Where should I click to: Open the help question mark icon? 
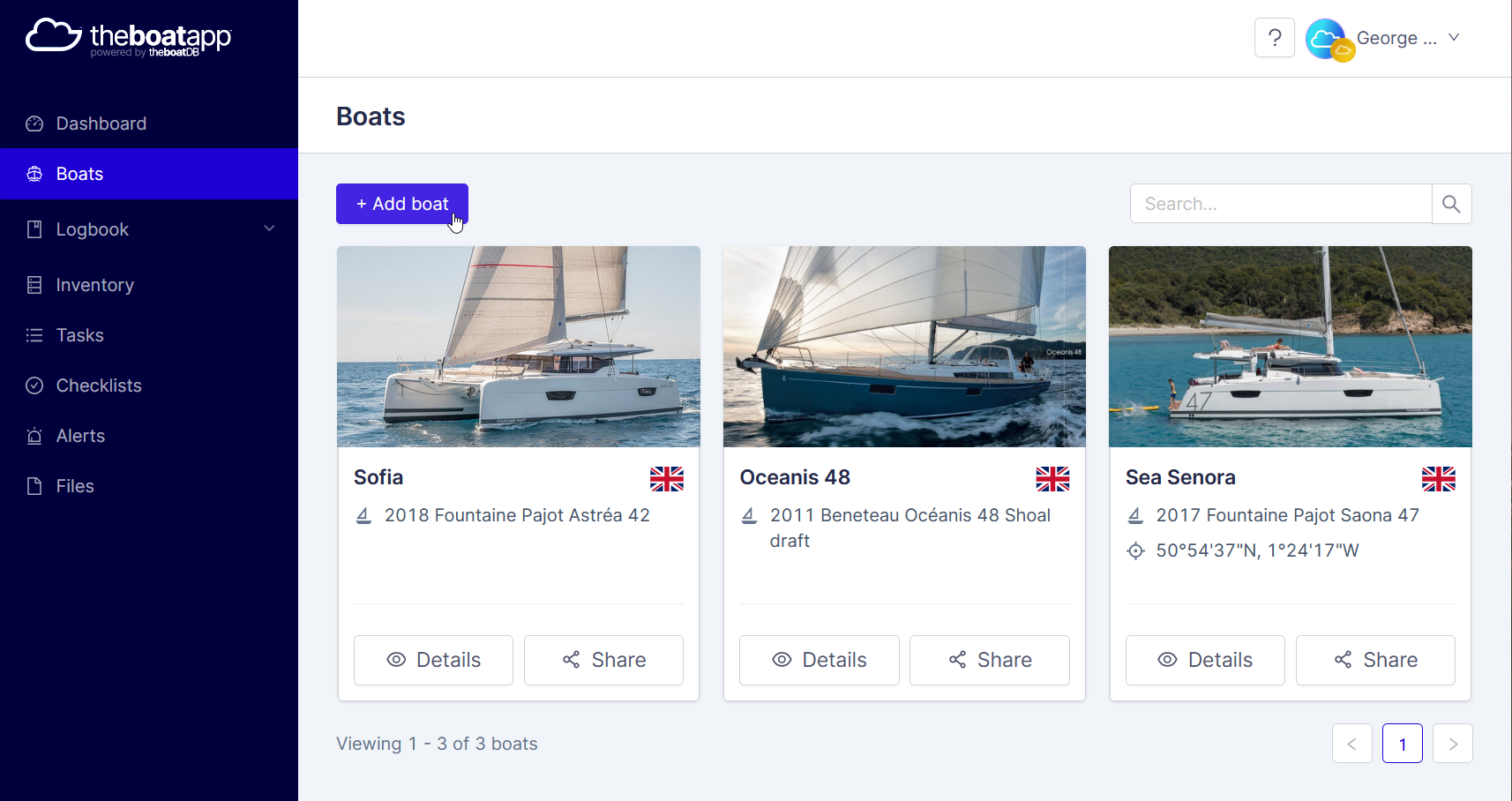pos(1275,38)
